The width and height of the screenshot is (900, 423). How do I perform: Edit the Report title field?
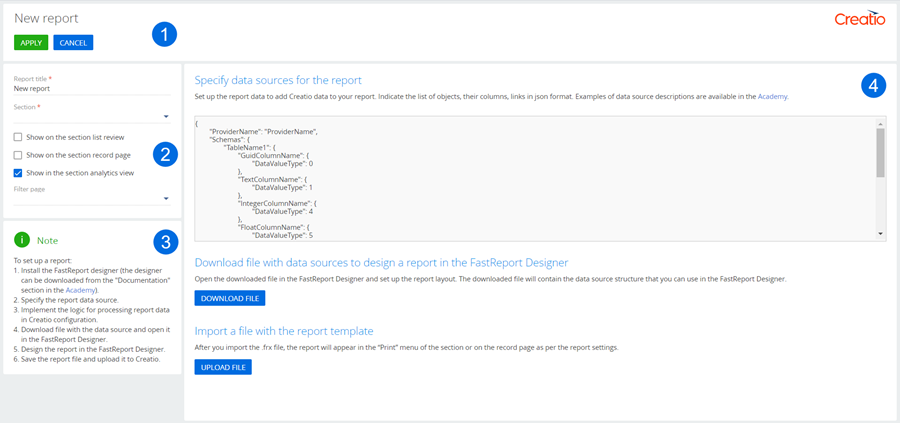pos(90,89)
